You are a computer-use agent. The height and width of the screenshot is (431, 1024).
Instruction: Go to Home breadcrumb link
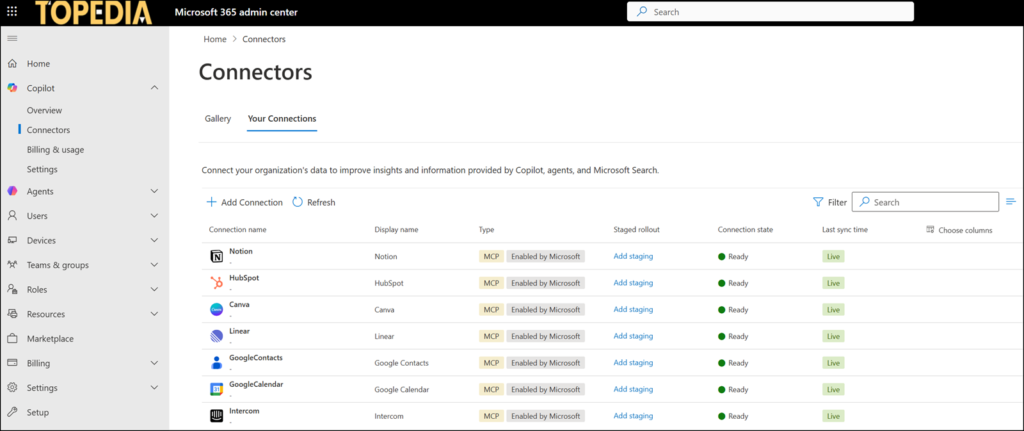tap(215, 39)
